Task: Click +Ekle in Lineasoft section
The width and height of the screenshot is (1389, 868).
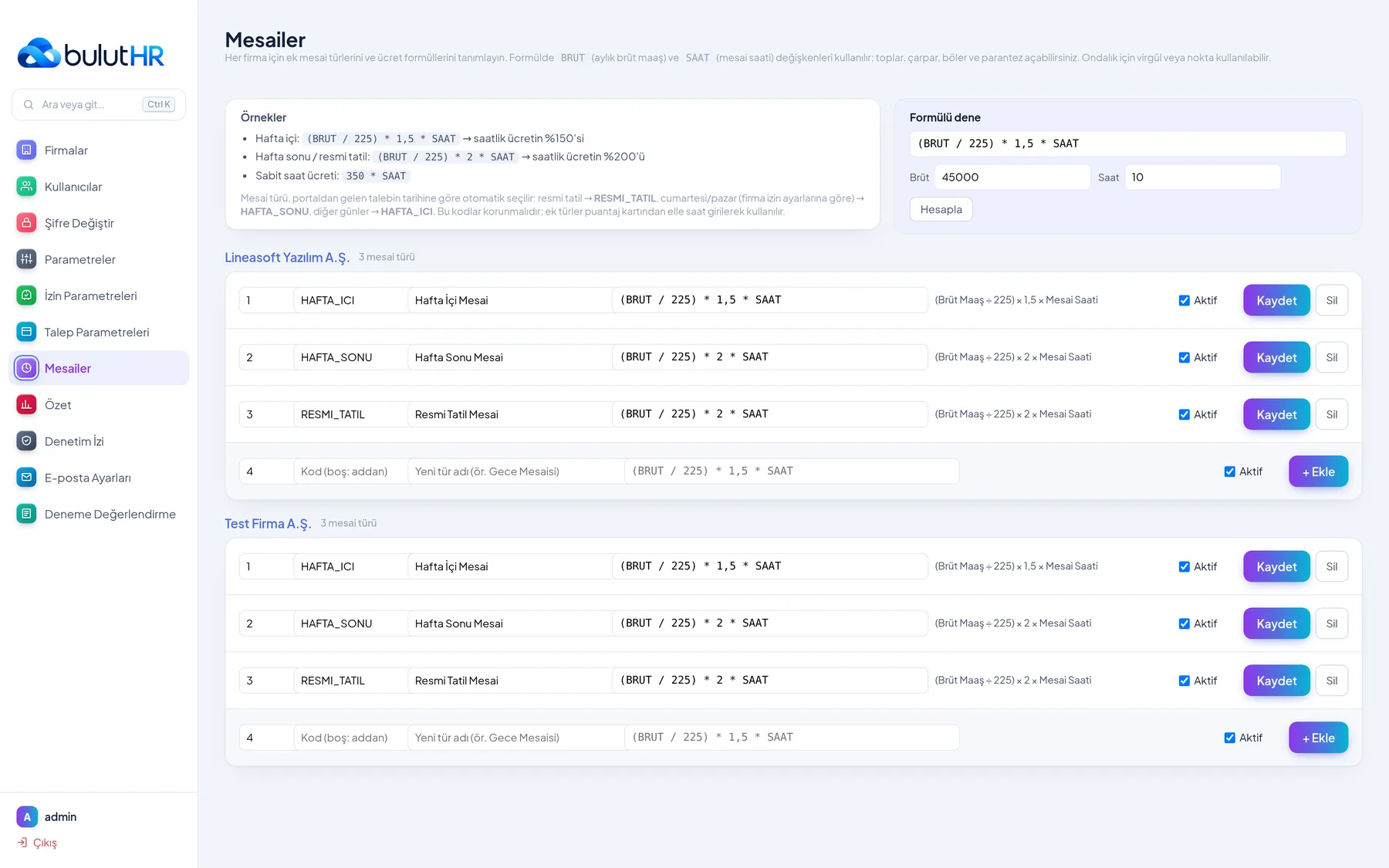Action: coord(1318,471)
